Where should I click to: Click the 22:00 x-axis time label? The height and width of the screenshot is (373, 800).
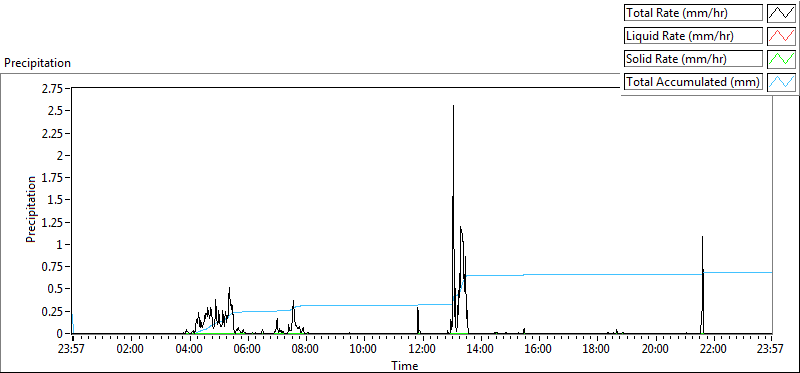click(x=713, y=350)
